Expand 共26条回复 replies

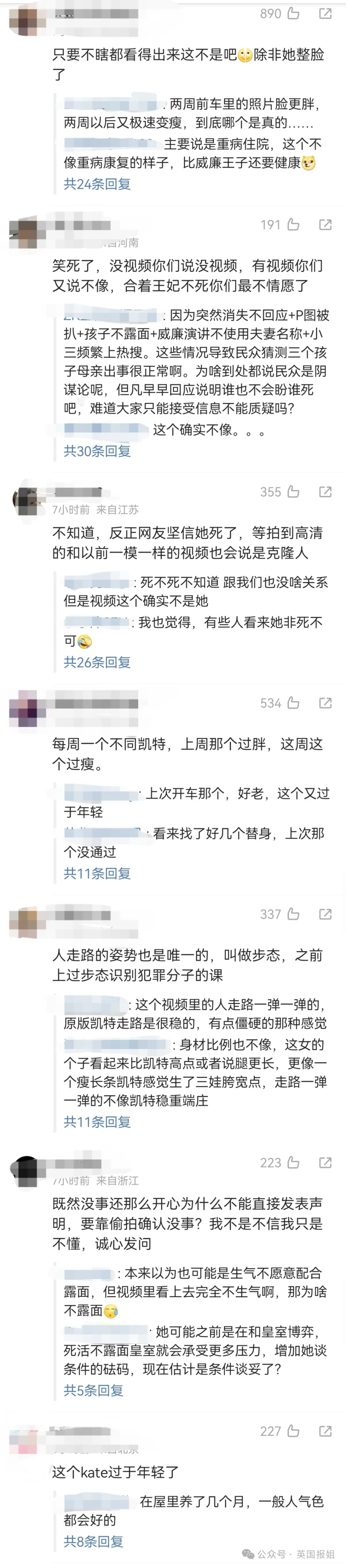point(97,662)
